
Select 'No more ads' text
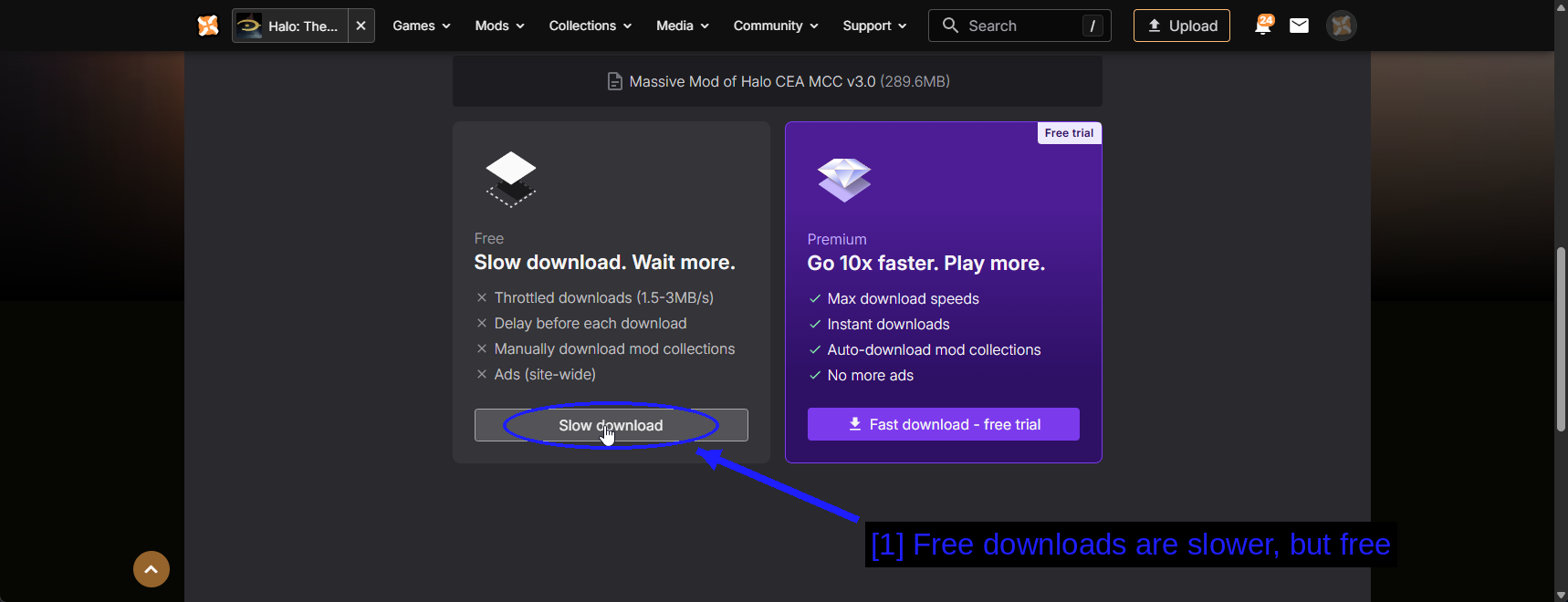pos(870,375)
